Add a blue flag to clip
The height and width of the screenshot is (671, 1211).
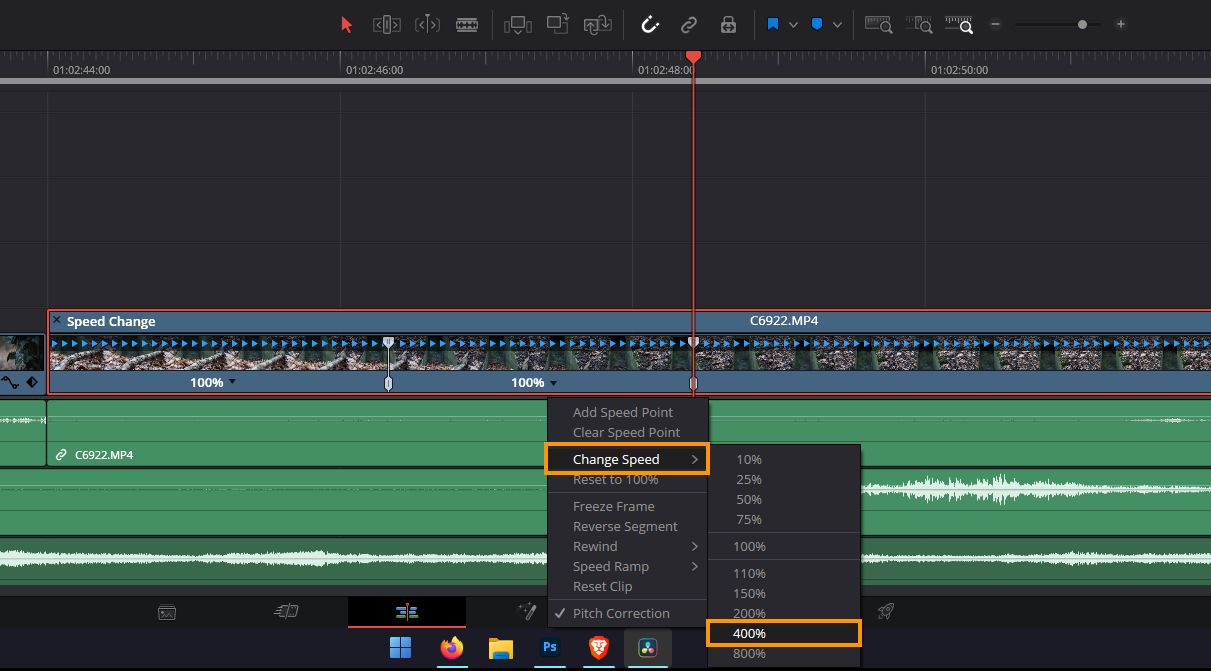click(773, 24)
